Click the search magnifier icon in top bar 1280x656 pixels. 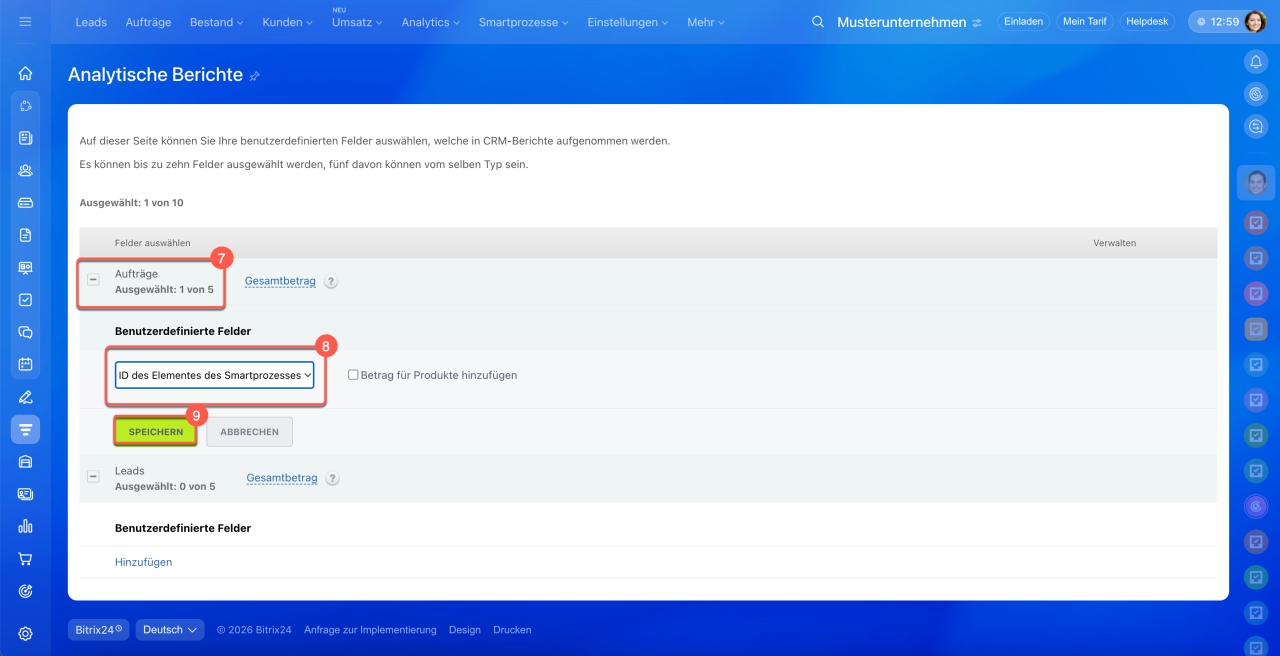click(x=818, y=22)
